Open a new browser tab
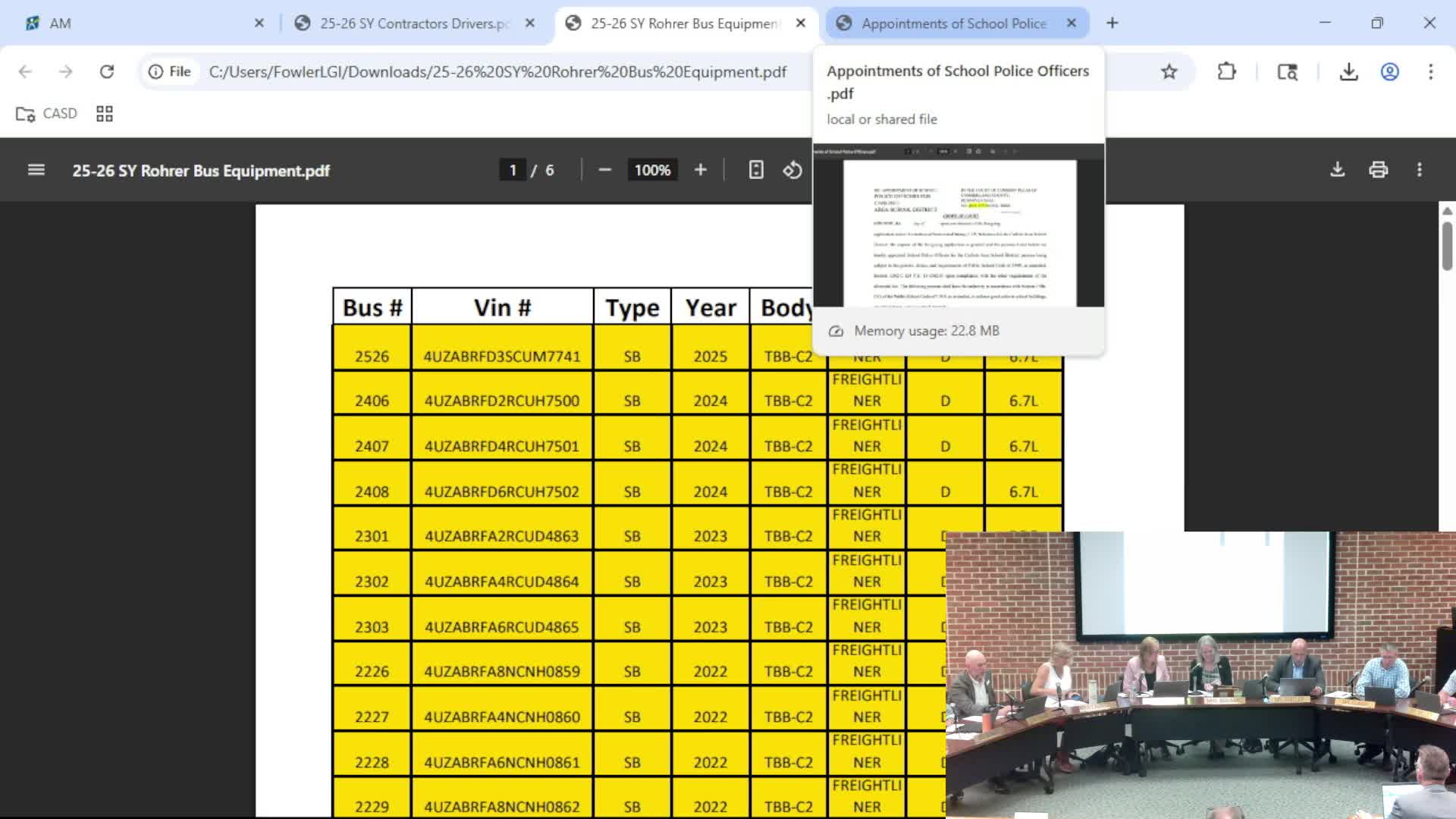 tap(1112, 24)
